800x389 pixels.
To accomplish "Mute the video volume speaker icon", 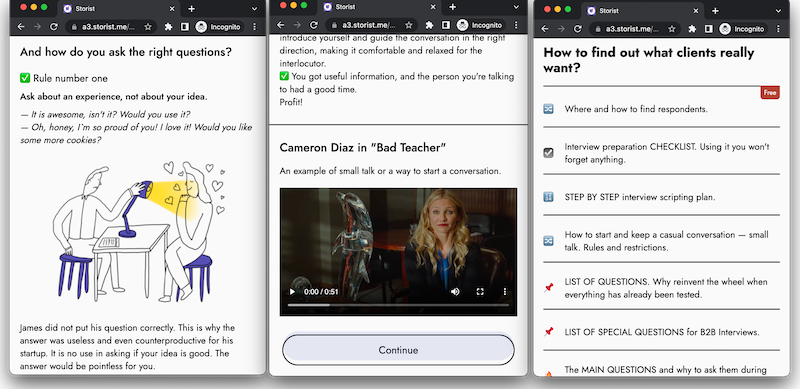I will 455,292.
